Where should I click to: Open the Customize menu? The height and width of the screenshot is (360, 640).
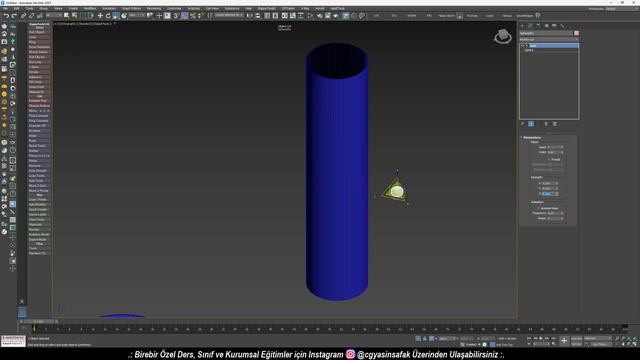(x=174, y=8)
